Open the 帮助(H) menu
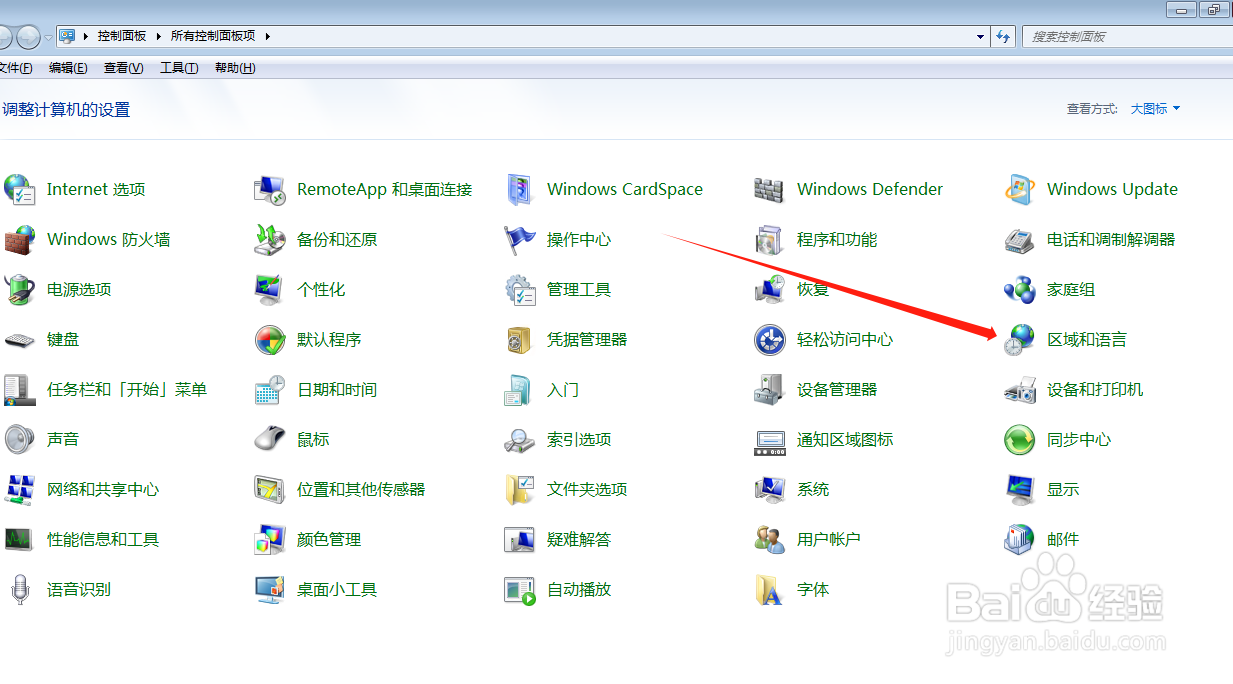Screen dimensions: 1233x684 [x=235, y=68]
